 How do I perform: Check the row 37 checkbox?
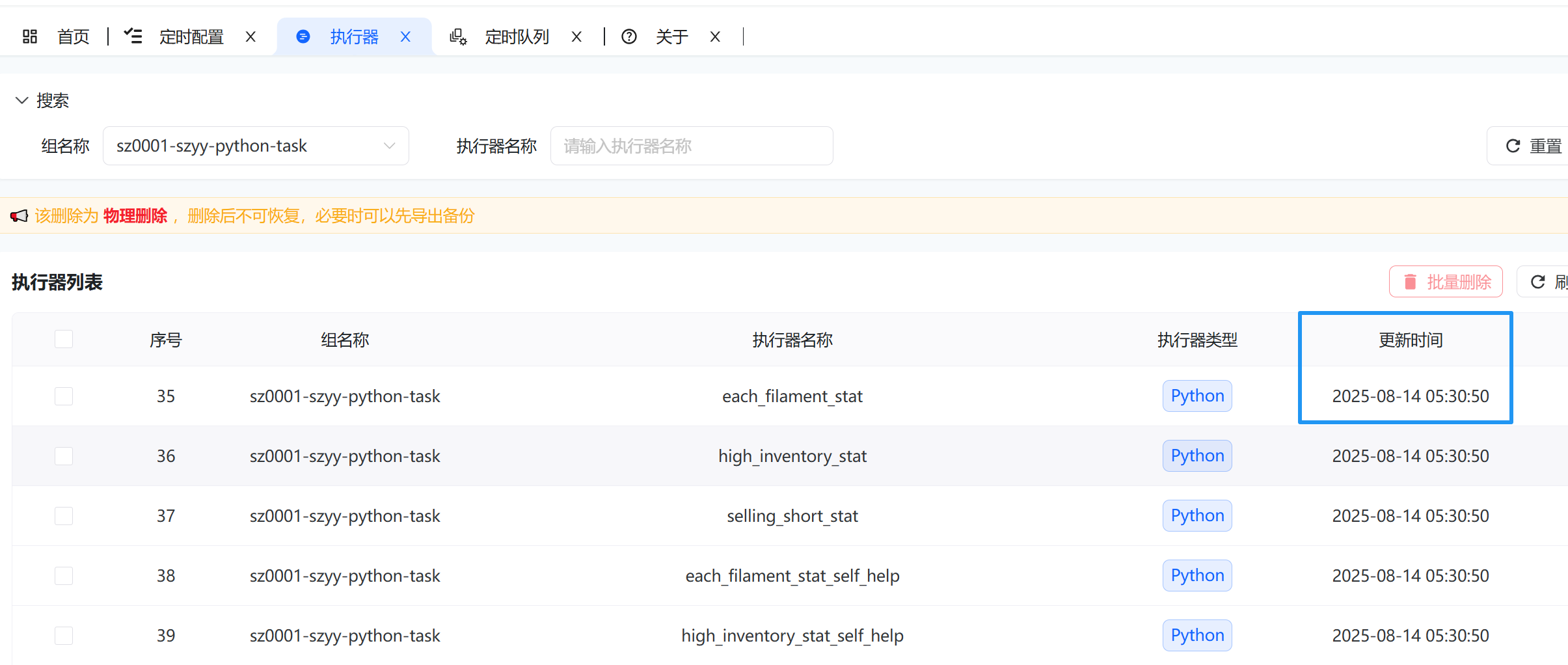tap(64, 516)
